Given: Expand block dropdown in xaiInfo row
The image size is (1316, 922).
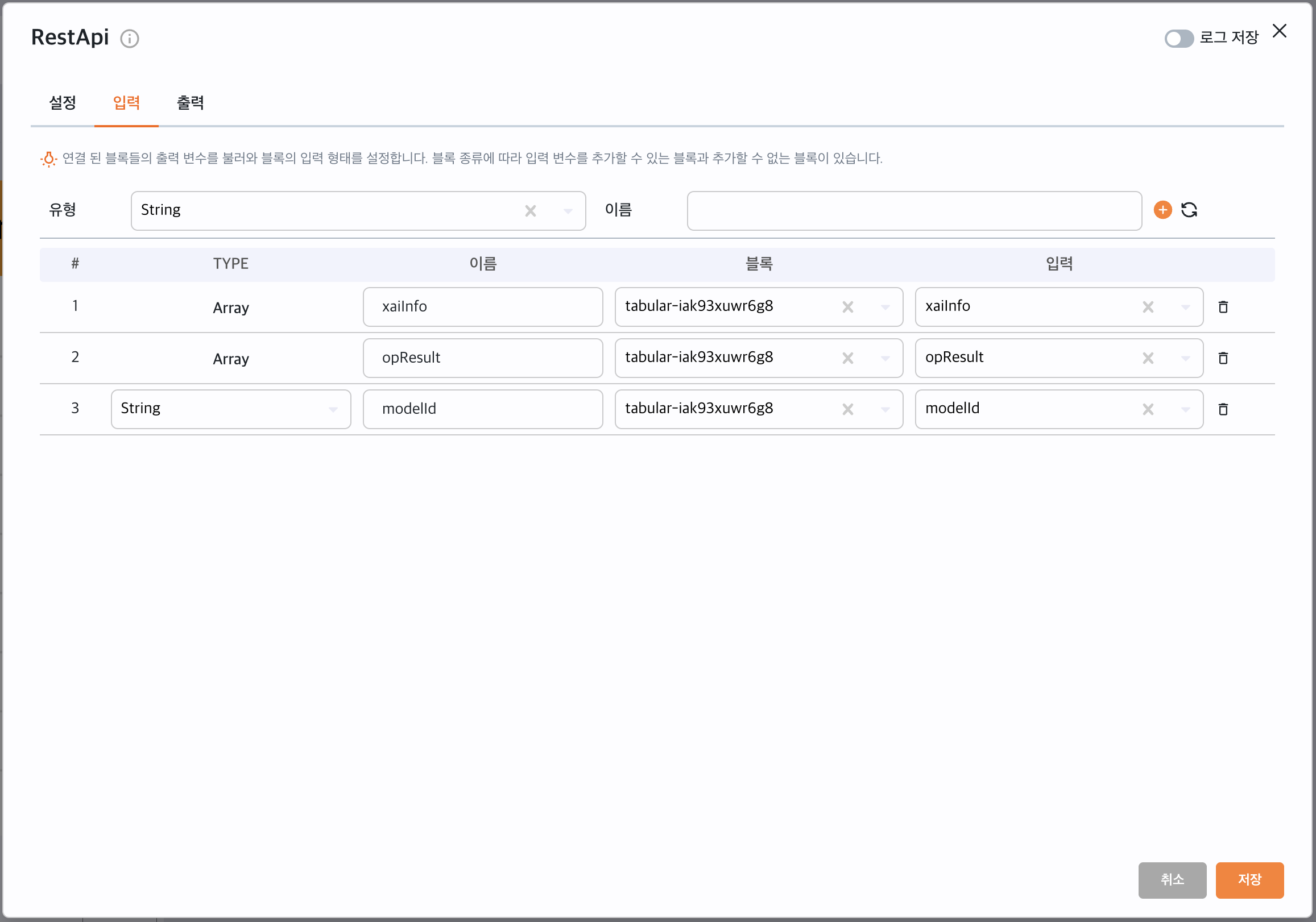Looking at the screenshot, I should pyautogui.click(x=885, y=307).
